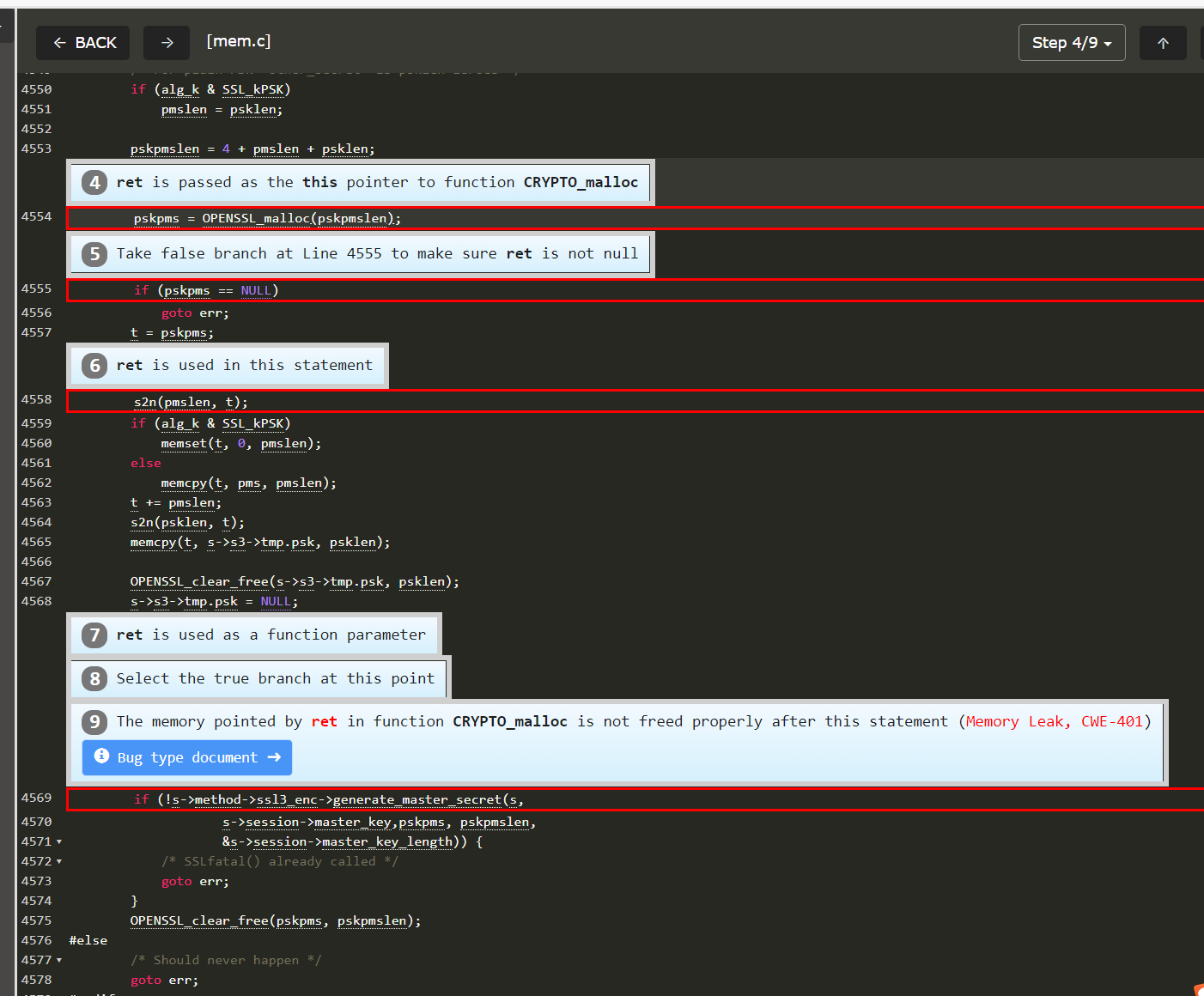Click memcpy call on line 4562
The width and height of the screenshot is (1204, 996).
(x=249, y=483)
